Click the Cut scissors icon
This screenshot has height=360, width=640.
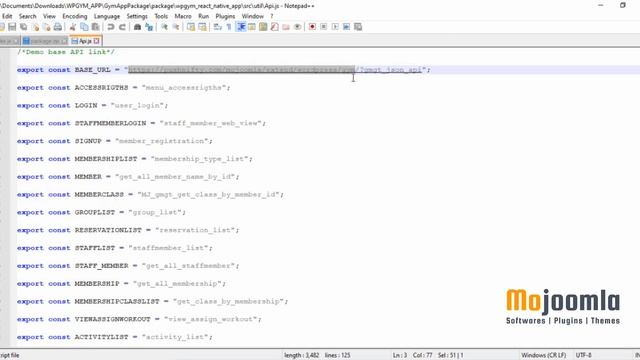pyautogui.click(x=73, y=27)
